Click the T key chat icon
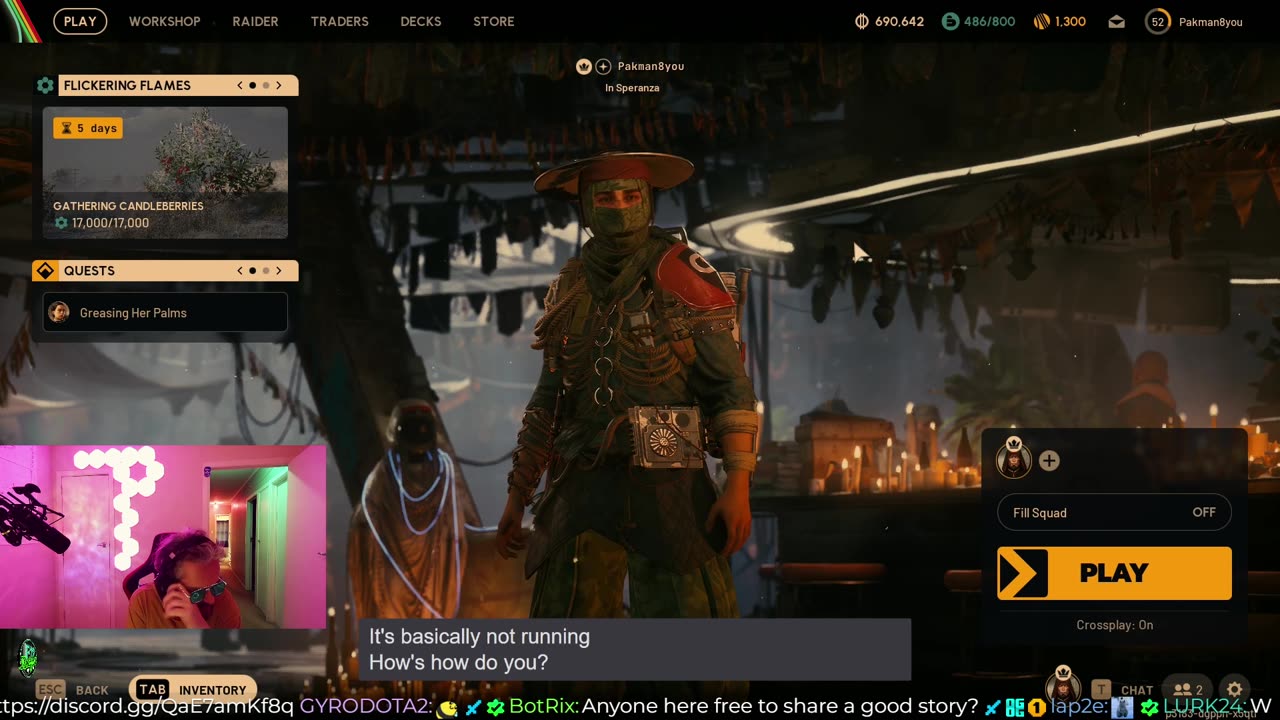The height and width of the screenshot is (720, 1280). pos(1101,689)
